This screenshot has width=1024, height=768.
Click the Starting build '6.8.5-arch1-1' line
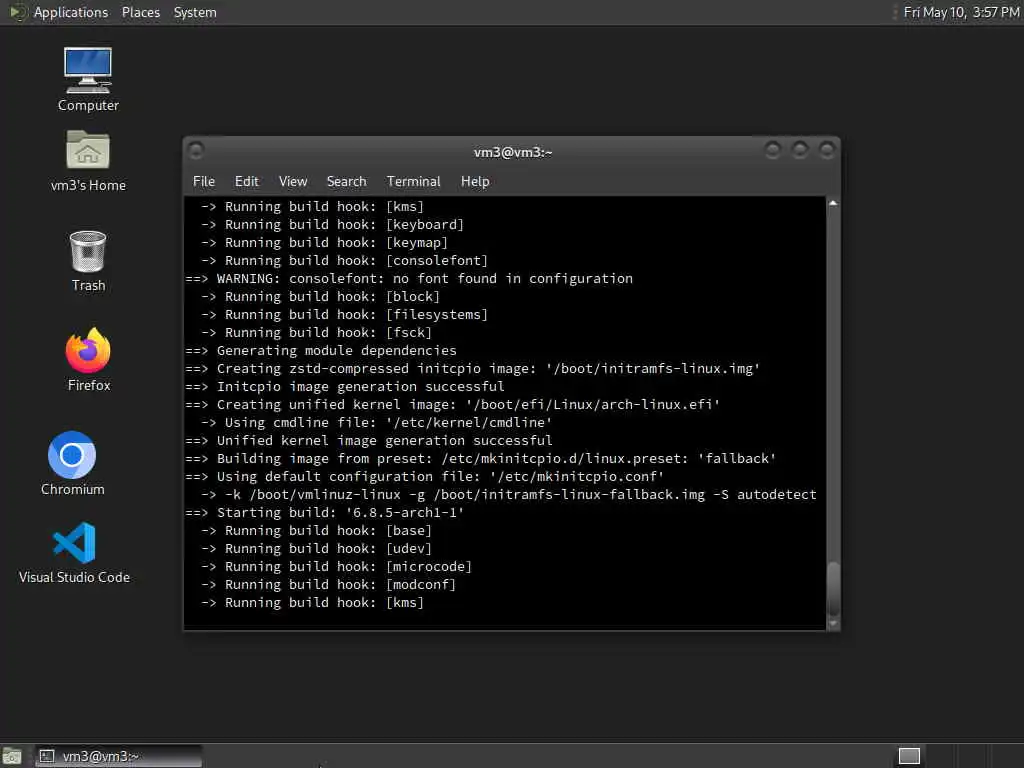click(x=325, y=513)
